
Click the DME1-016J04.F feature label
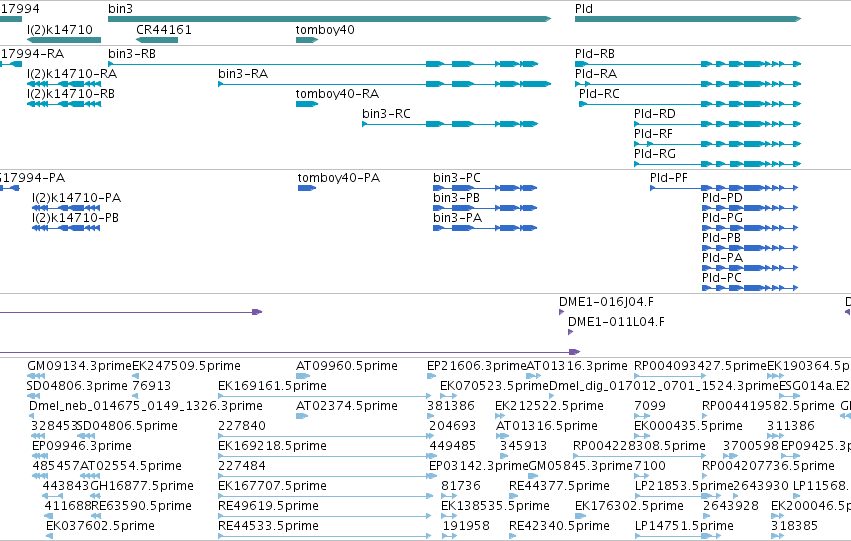(606, 302)
